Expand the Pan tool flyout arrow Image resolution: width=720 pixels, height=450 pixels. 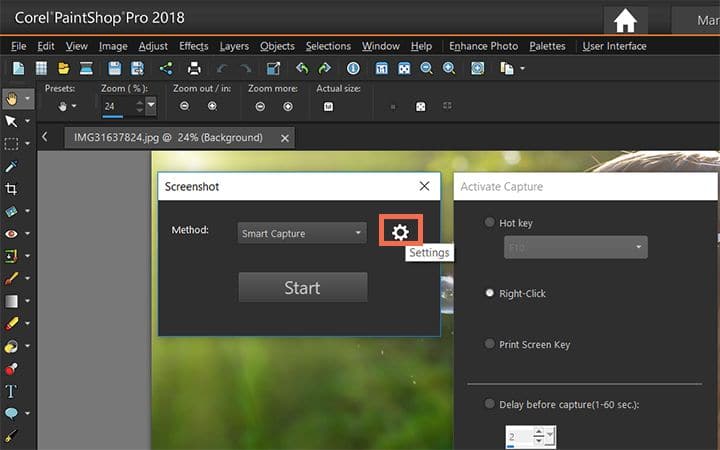28,98
